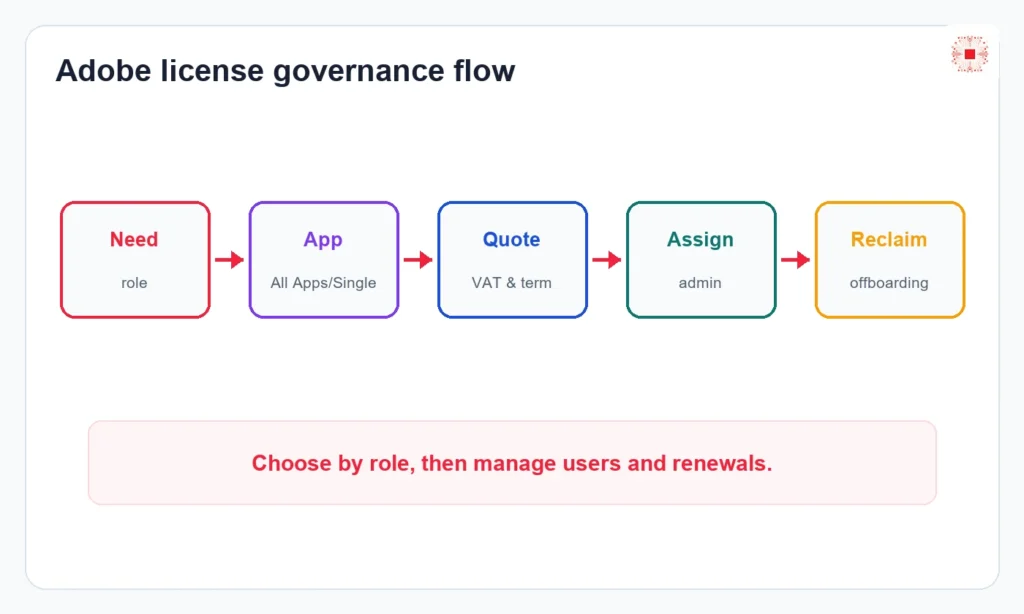
Task: Click the 'offboarding' subtitle text
Action: pos(889,283)
